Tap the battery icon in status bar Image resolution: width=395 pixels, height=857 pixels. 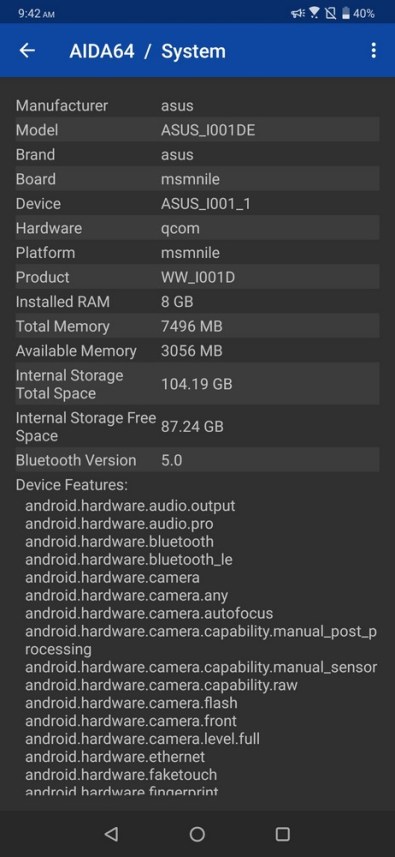[346, 13]
